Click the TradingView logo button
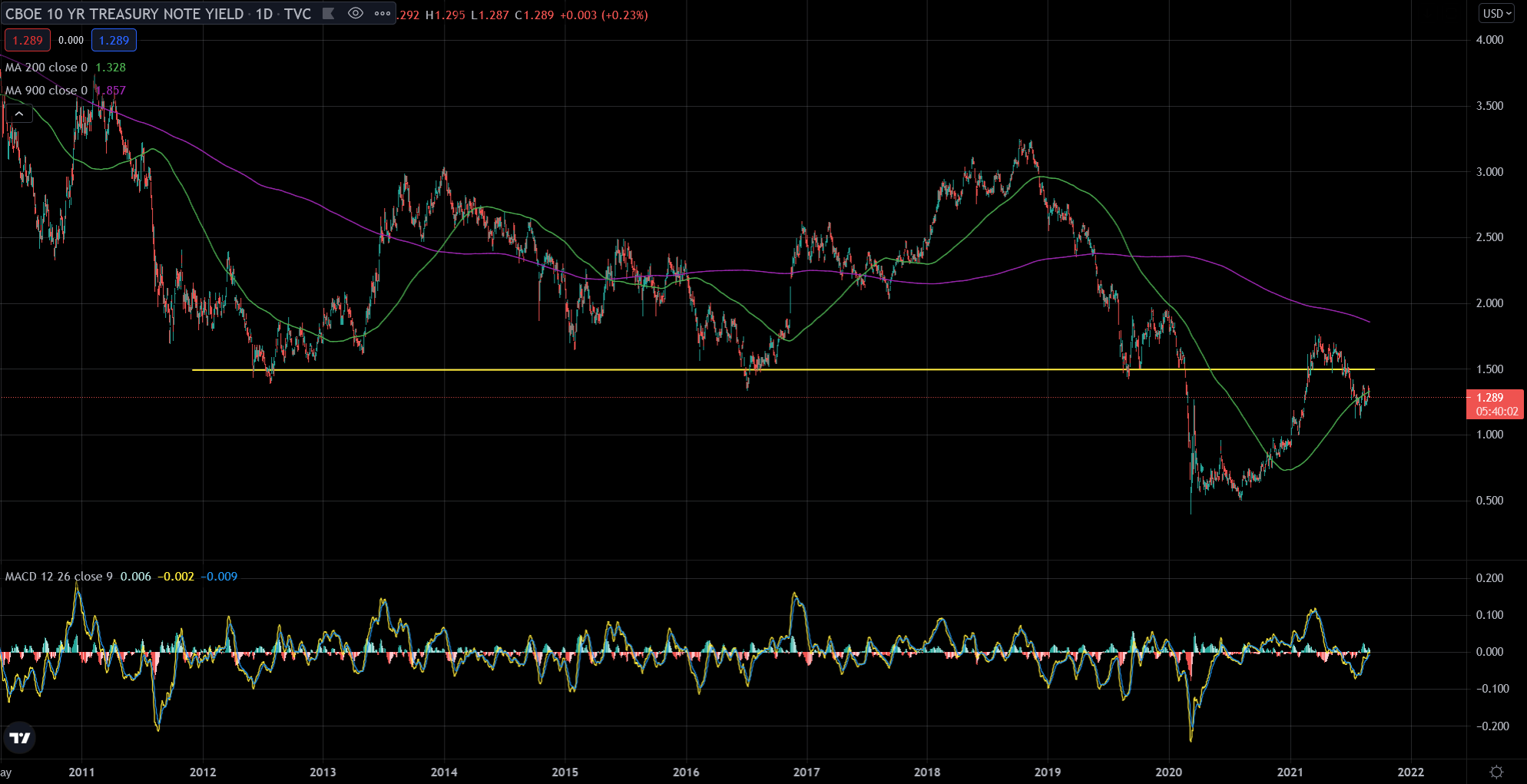1527x784 pixels. point(19,737)
